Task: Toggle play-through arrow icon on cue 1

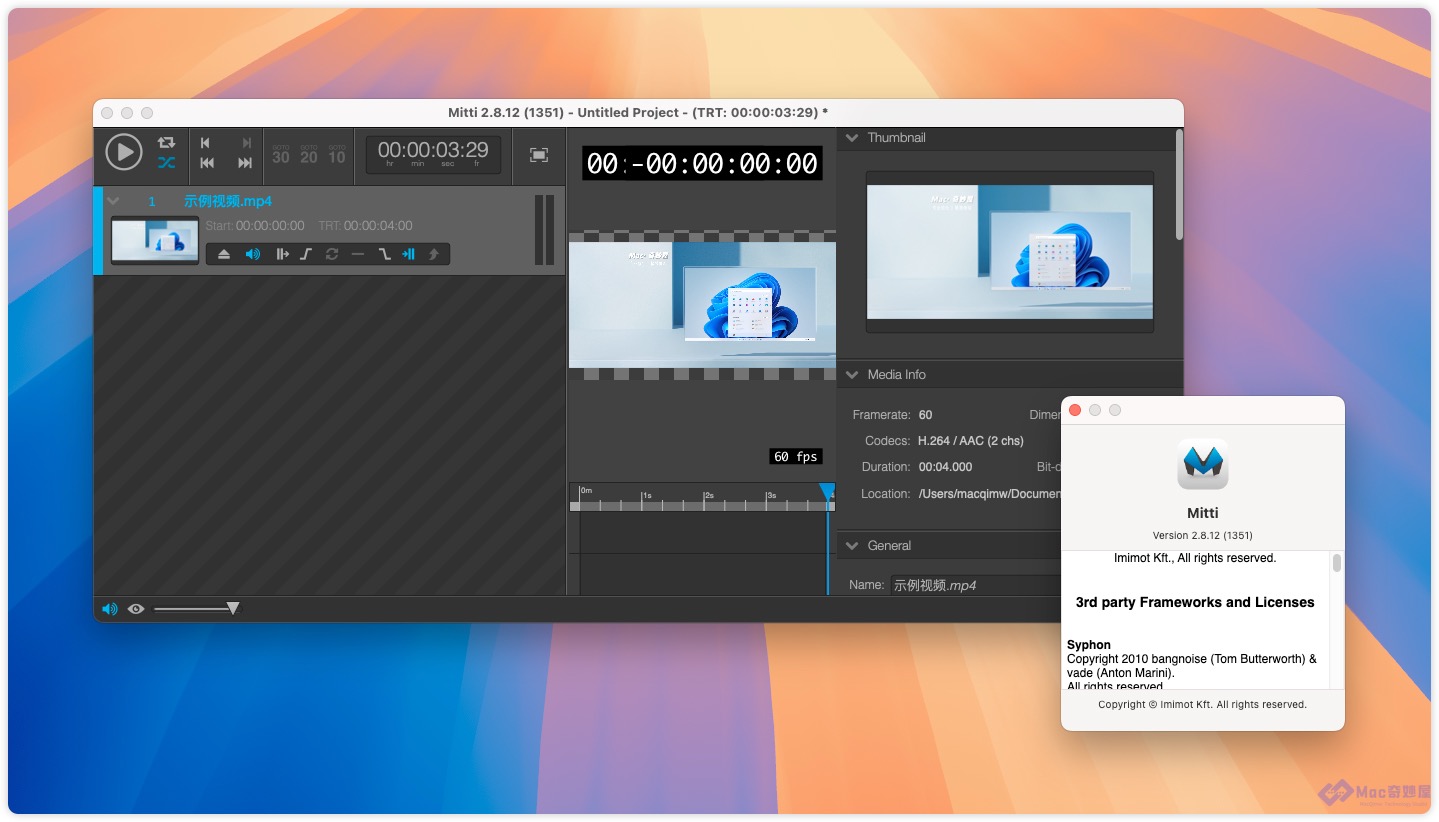Action: (282, 255)
